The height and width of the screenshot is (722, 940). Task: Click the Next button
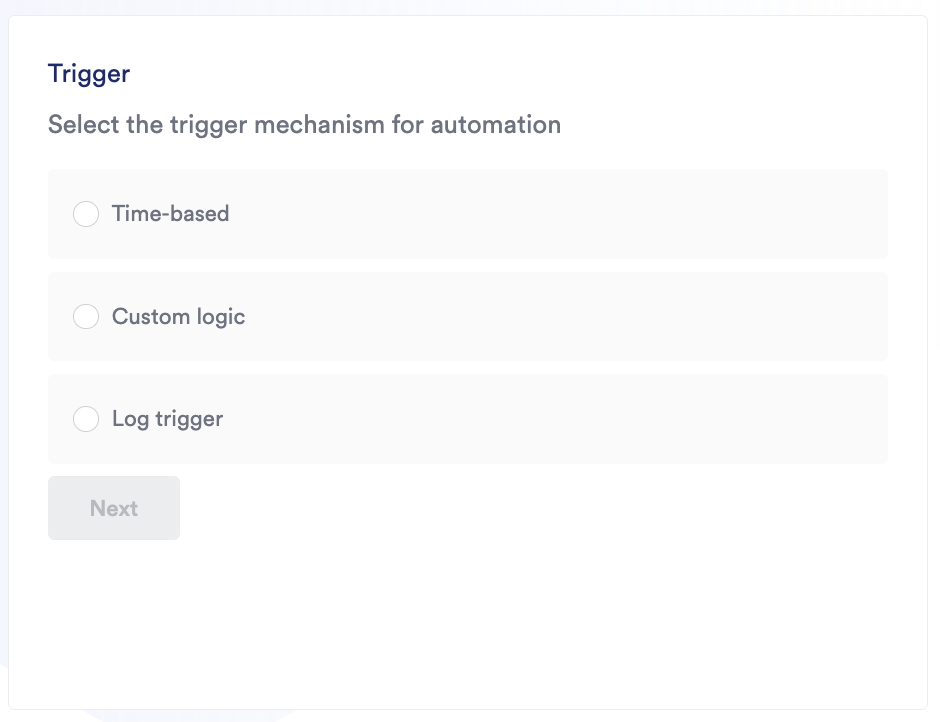coord(114,508)
